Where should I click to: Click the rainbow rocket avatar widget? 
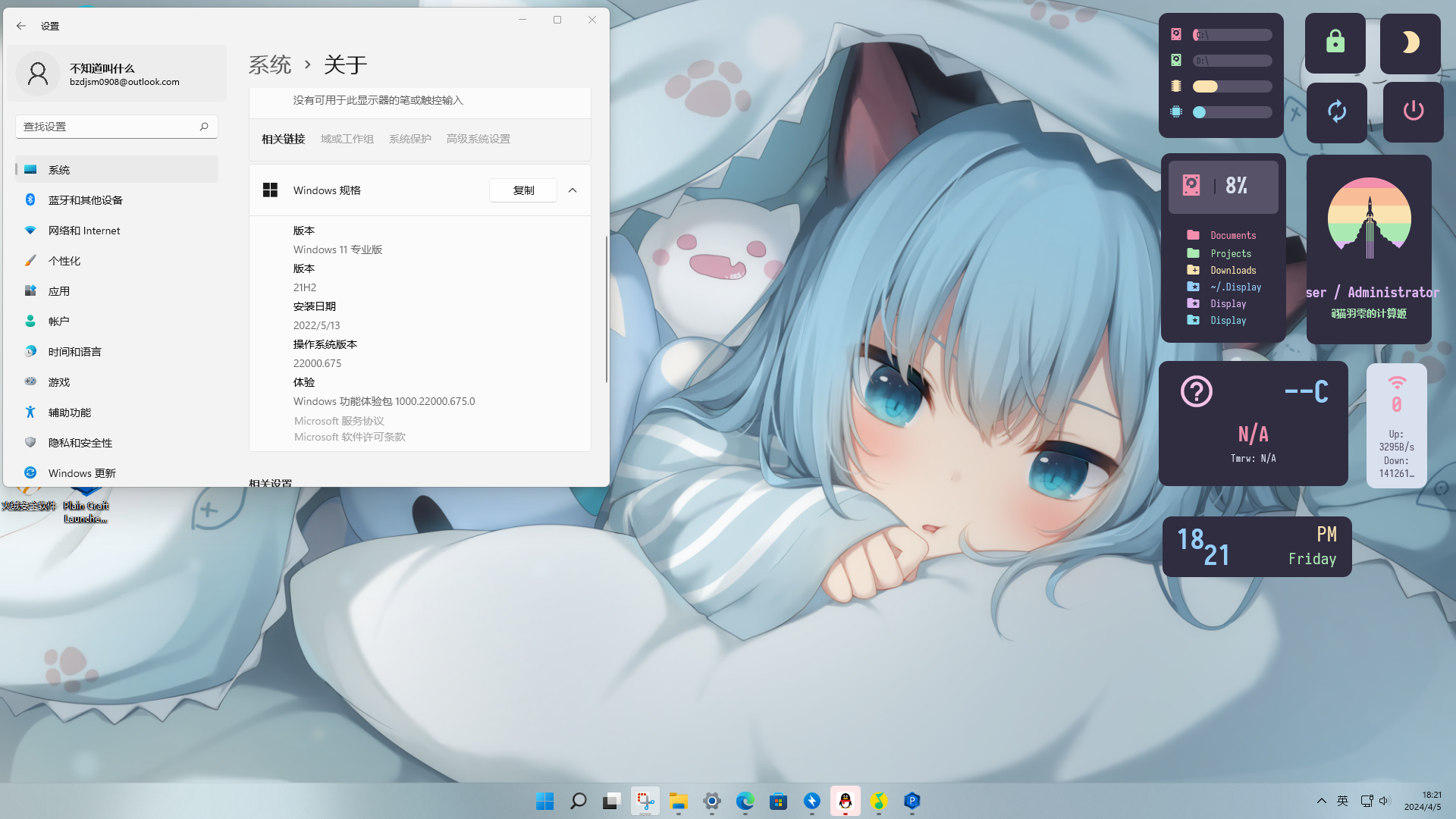click(x=1370, y=218)
